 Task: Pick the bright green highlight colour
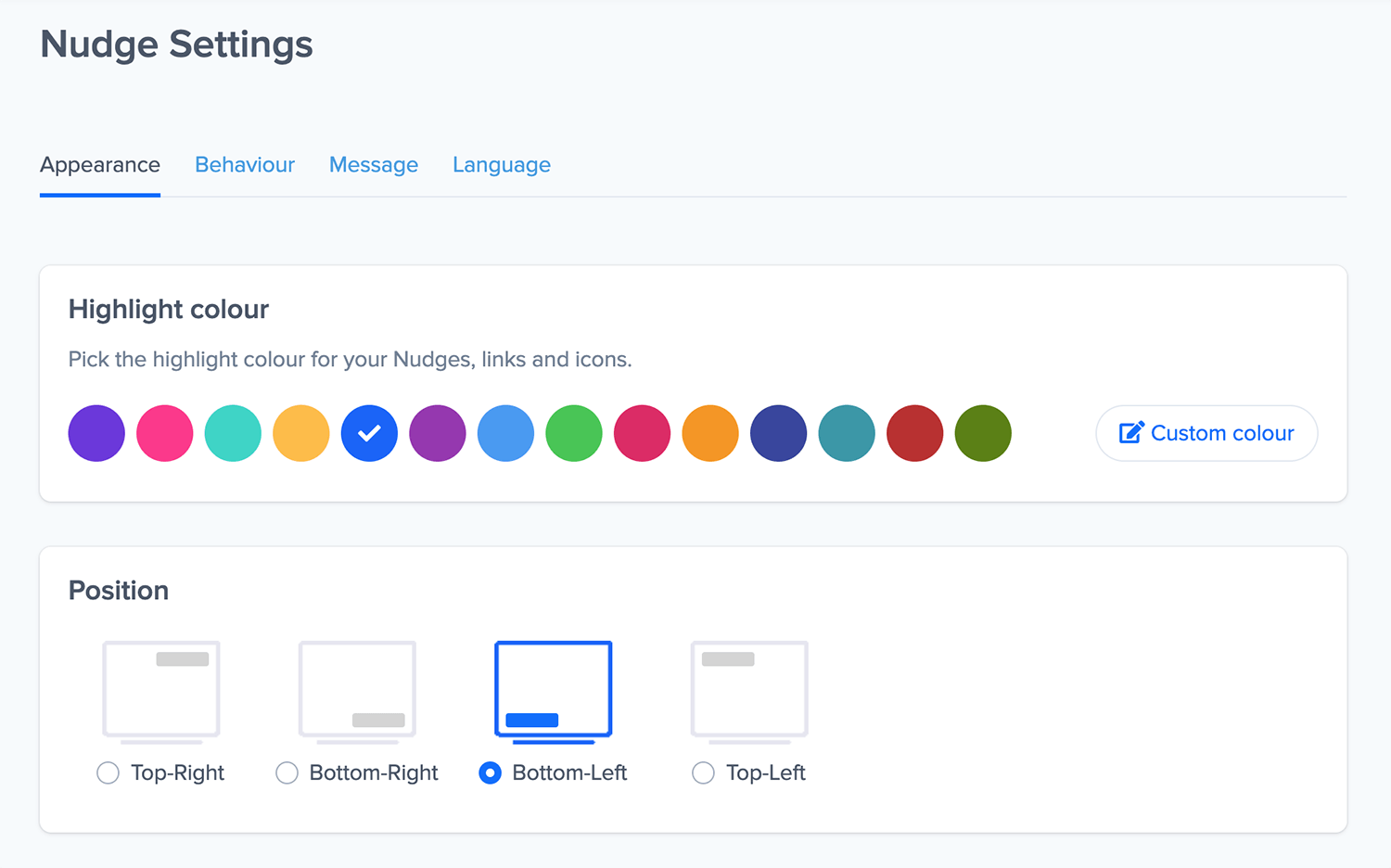(x=574, y=433)
